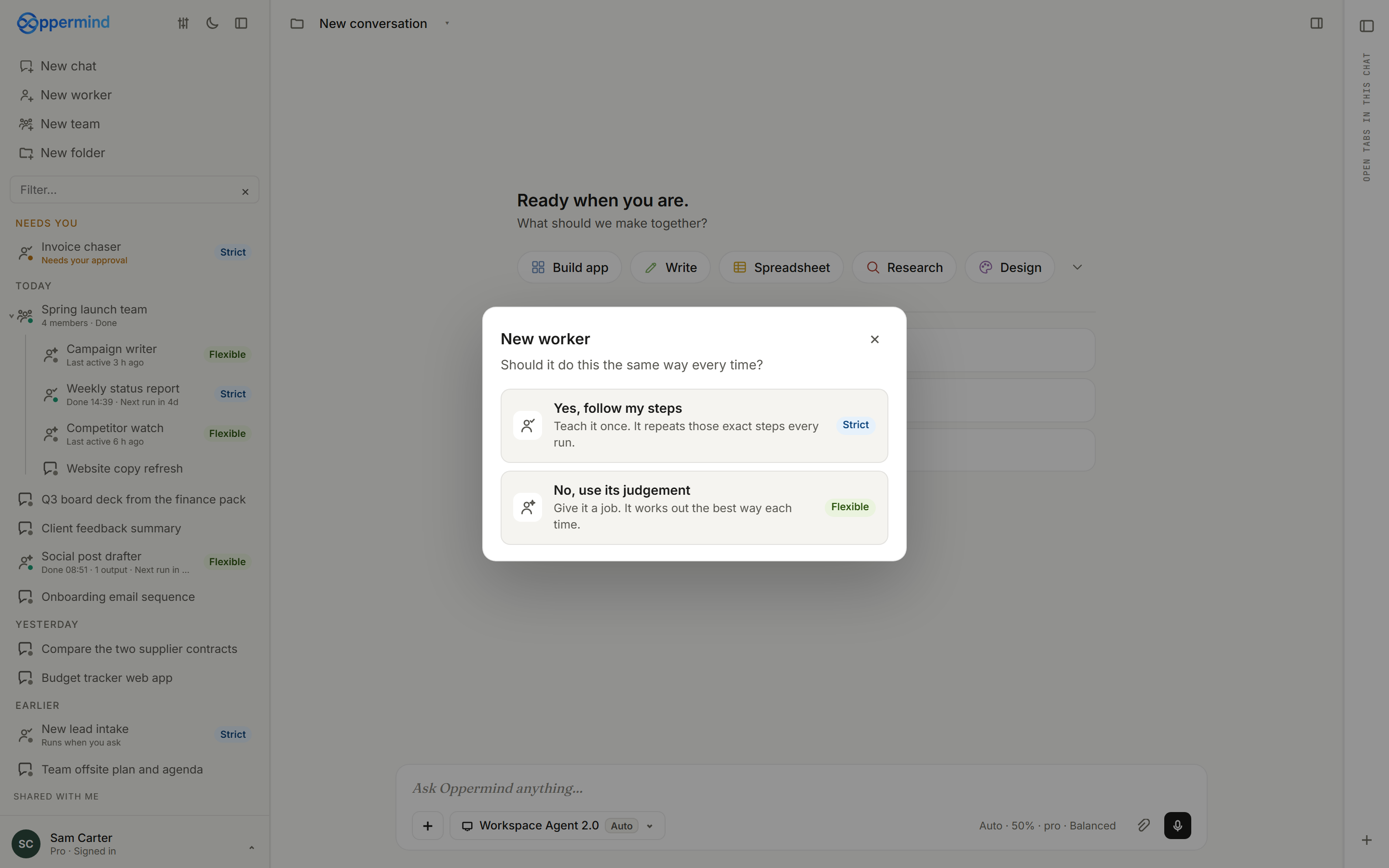This screenshot has width=1389, height=868.
Task: Open the New conversation title dropdown arrow
Action: coord(447,24)
